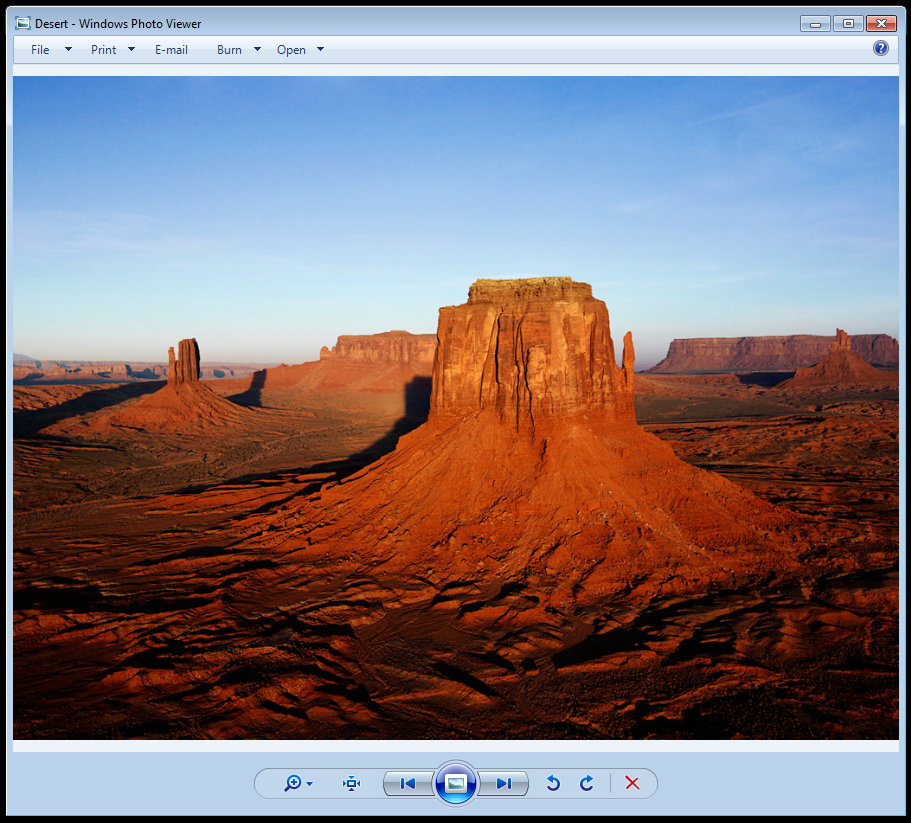911x823 pixels.
Task: Maximize the Photo Viewer window
Action: 848,23
